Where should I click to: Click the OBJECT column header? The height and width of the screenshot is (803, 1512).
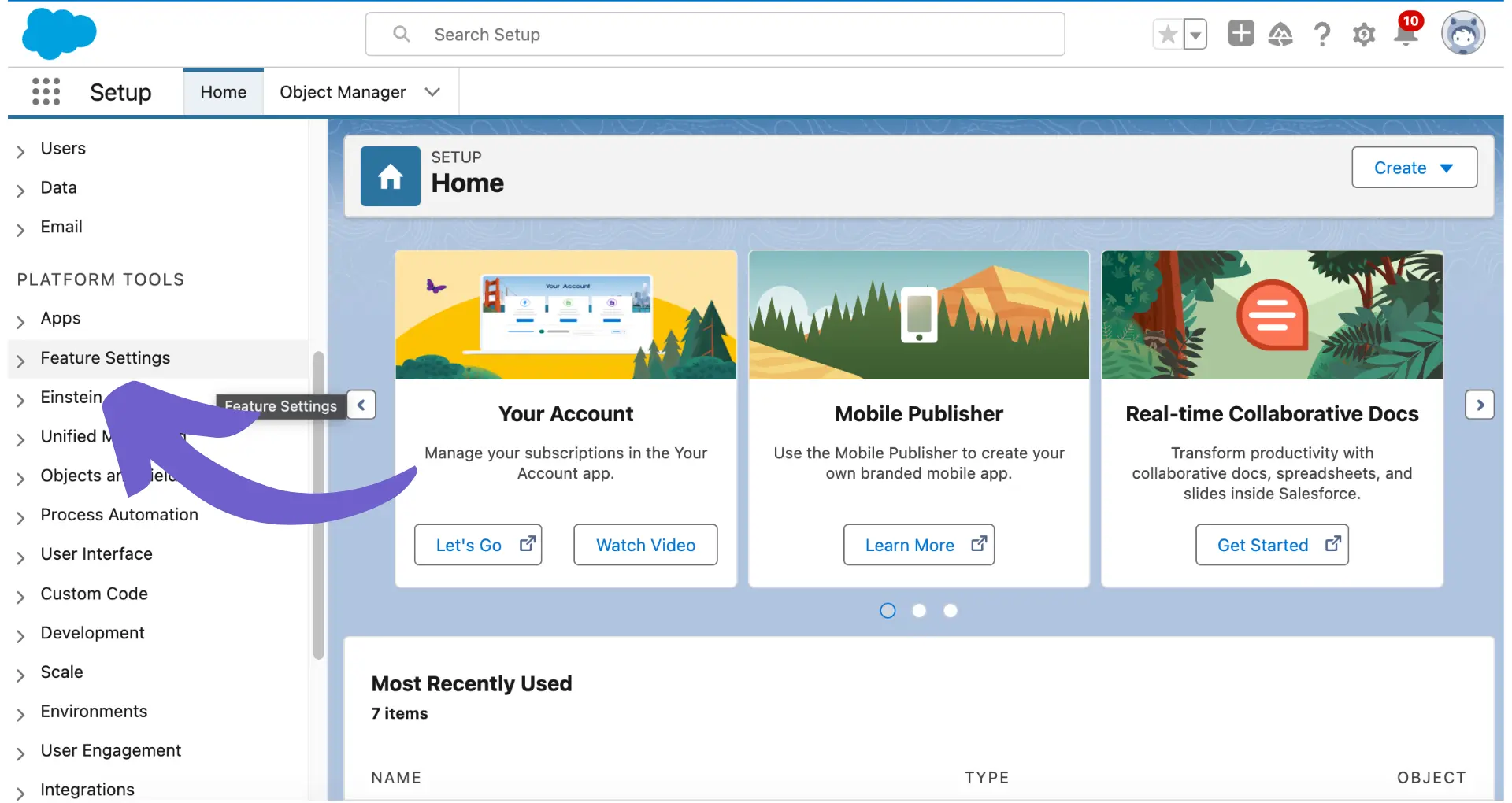(x=1431, y=778)
